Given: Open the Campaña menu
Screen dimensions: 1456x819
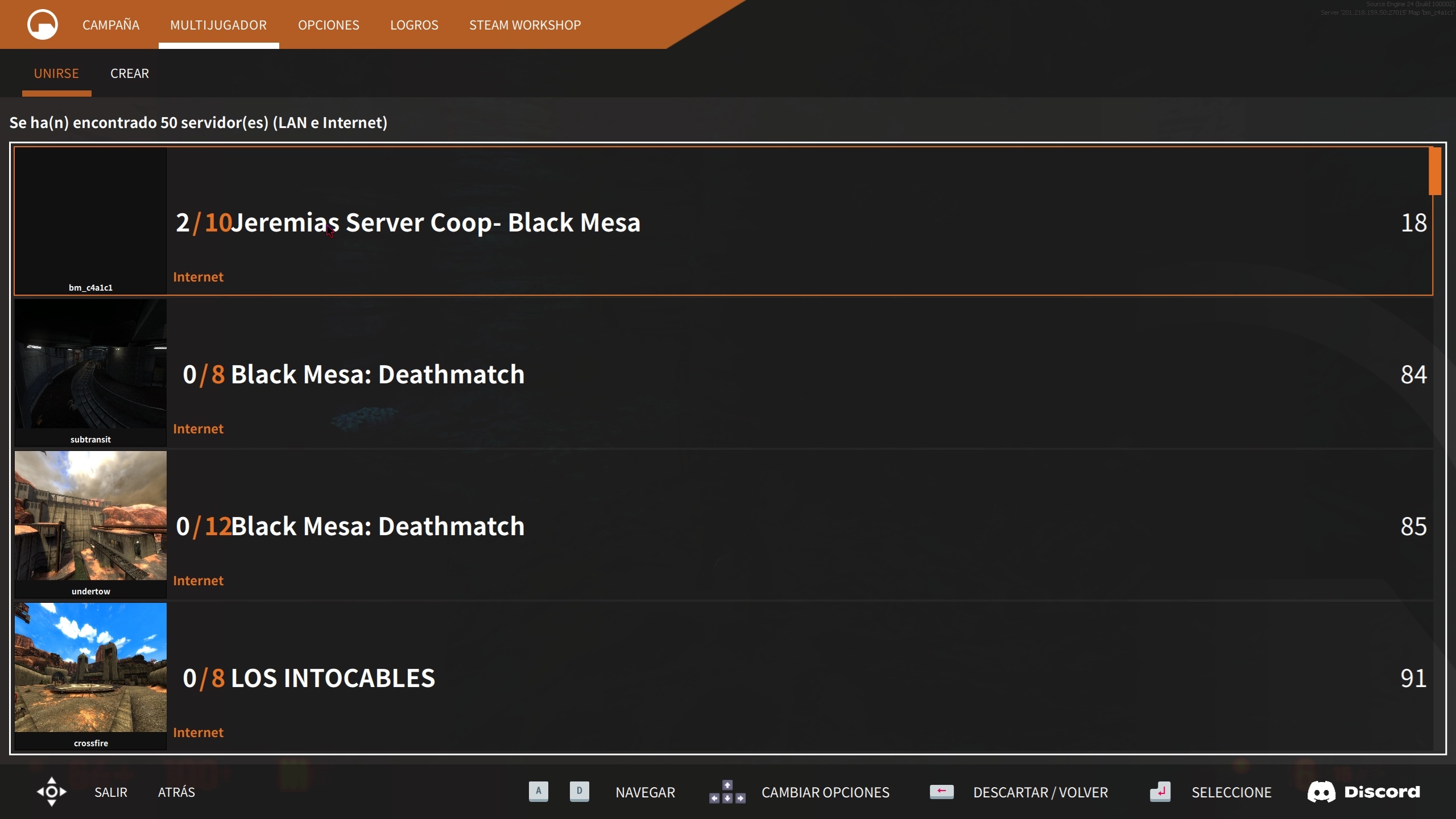Looking at the screenshot, I should [x=111, y=25].
